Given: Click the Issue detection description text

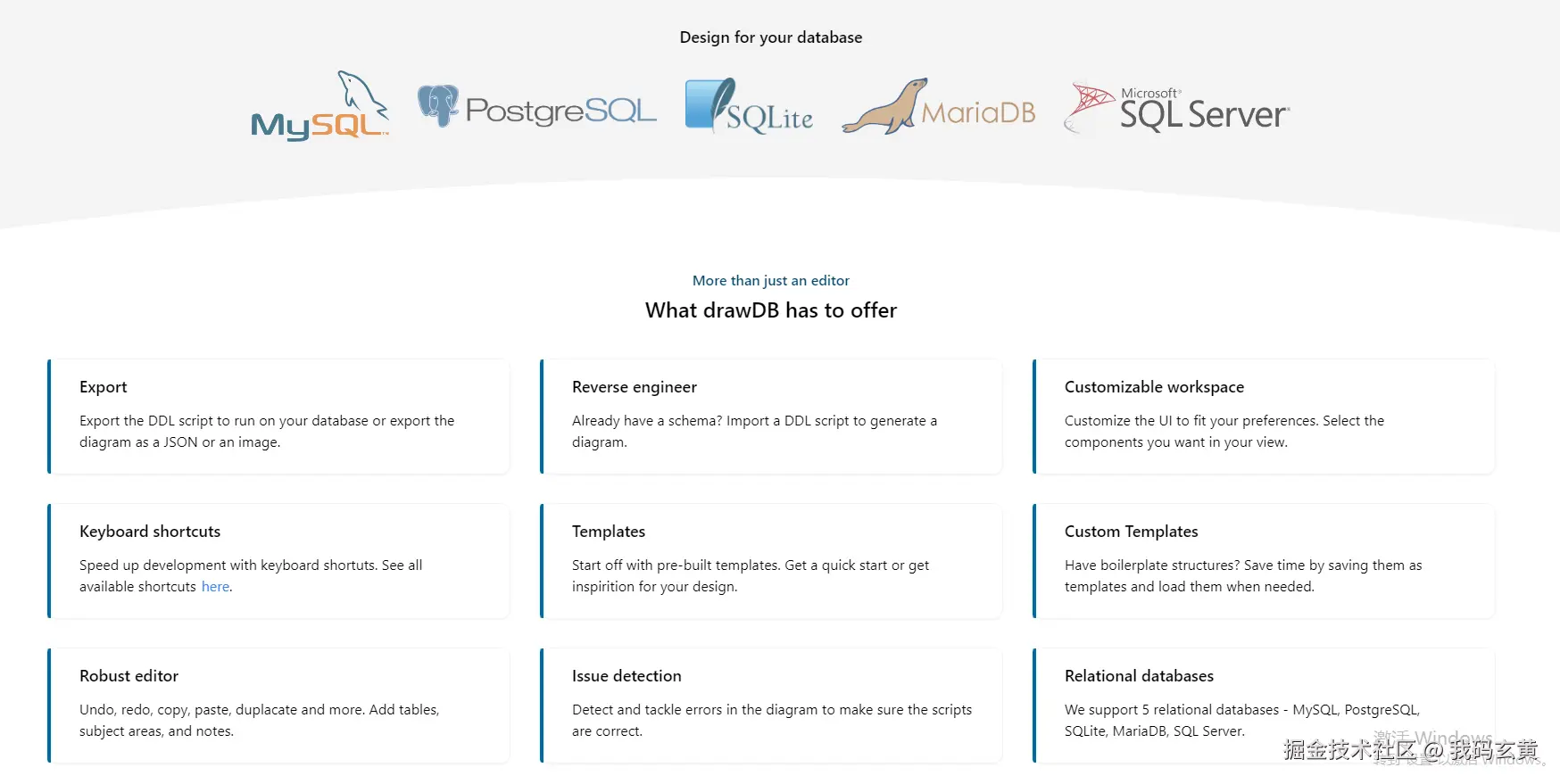Looking at the screenshot, I should [x=771, y=721].
